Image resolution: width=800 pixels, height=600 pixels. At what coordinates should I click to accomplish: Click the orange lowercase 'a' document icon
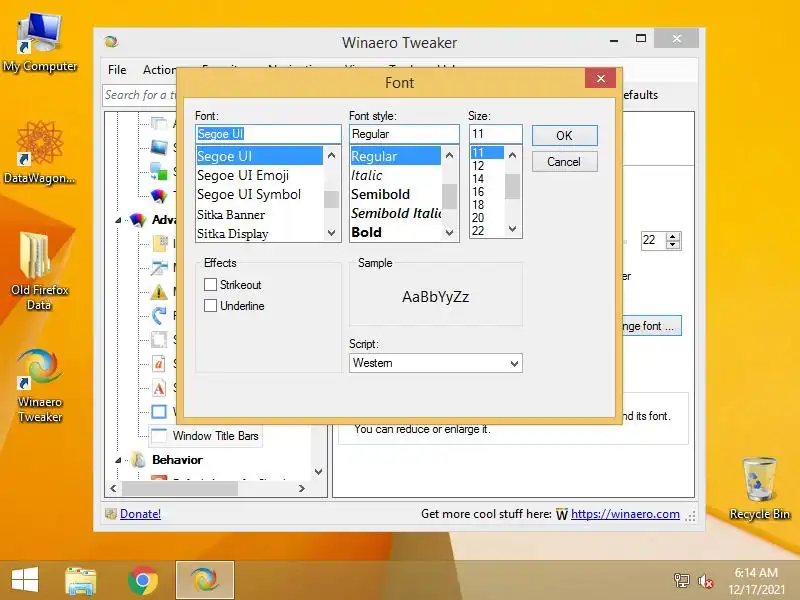pyautogui.click(x=159, y=364)
